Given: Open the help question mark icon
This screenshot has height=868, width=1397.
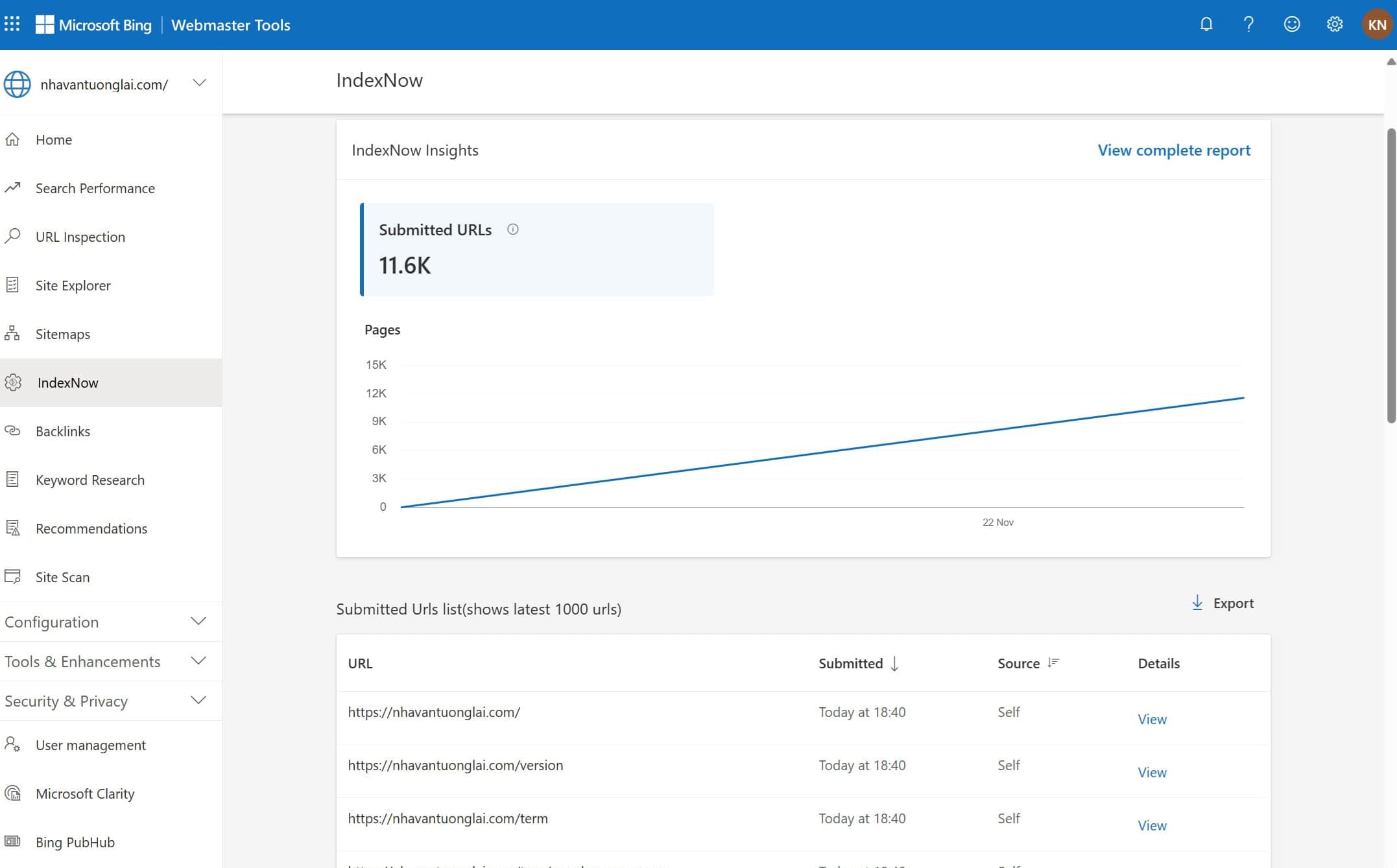Looking at the screenshot, I should pos(1248,25).
